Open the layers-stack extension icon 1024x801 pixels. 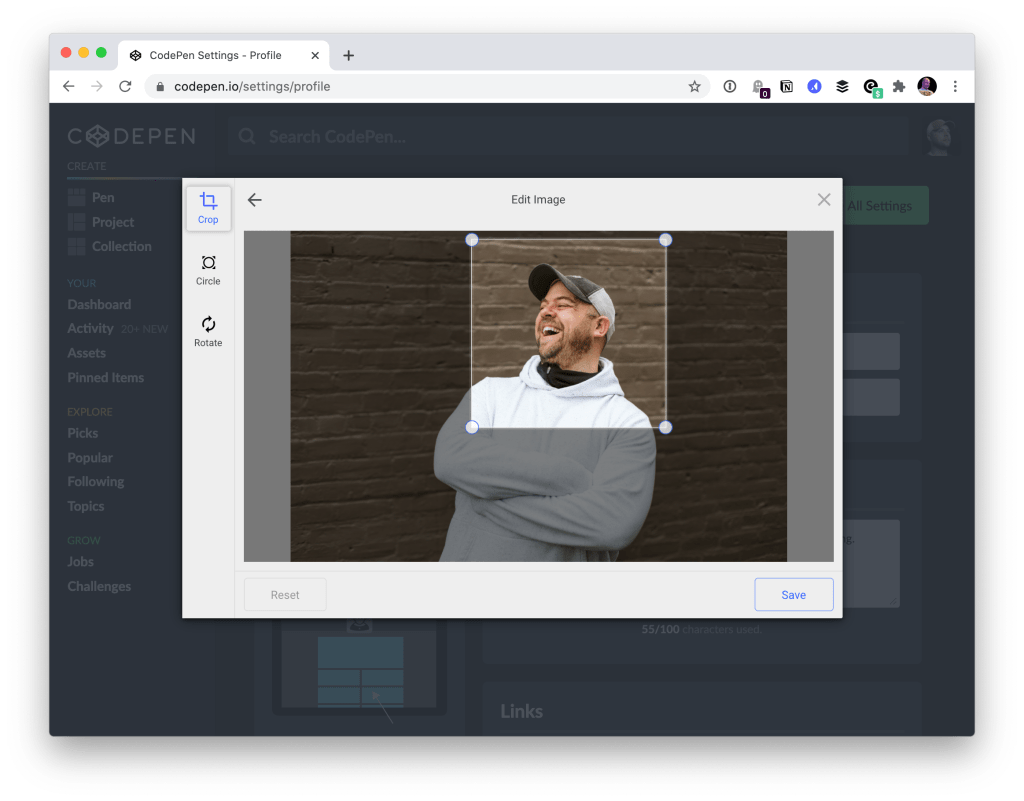(841, 87)
